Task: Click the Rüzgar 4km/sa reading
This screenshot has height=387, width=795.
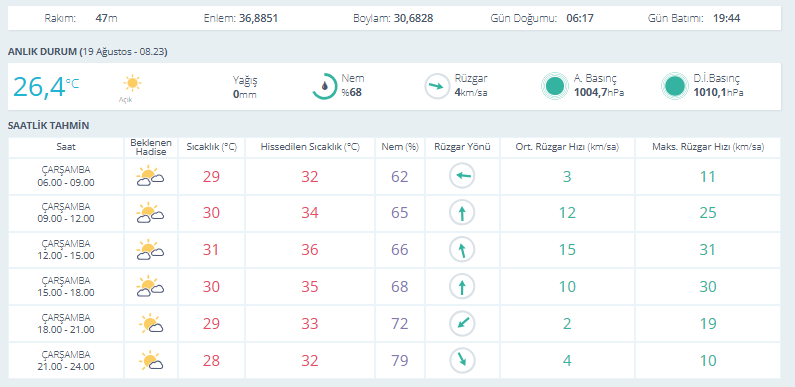Action: tap(471, 86)
